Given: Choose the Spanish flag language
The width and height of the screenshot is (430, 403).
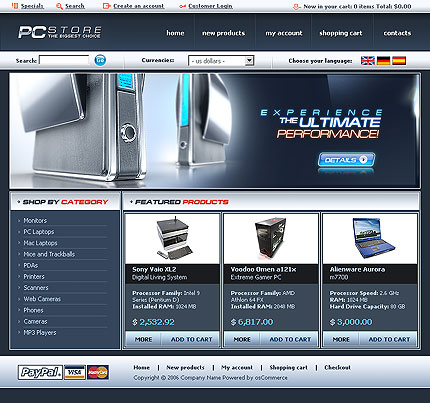Looking at the screenshot, I should [x=399, y=61].
